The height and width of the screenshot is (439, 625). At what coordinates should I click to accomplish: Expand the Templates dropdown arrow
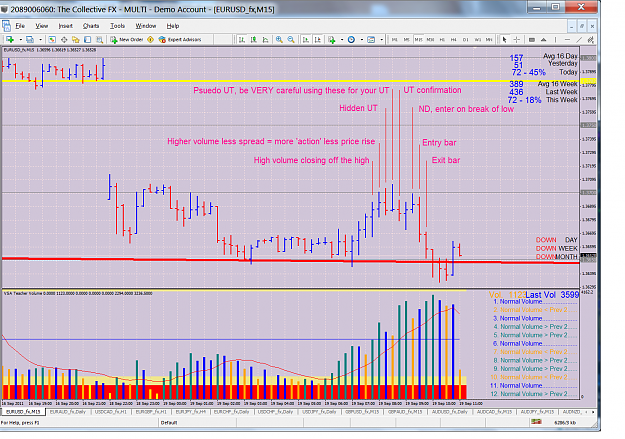click(381, 39)
